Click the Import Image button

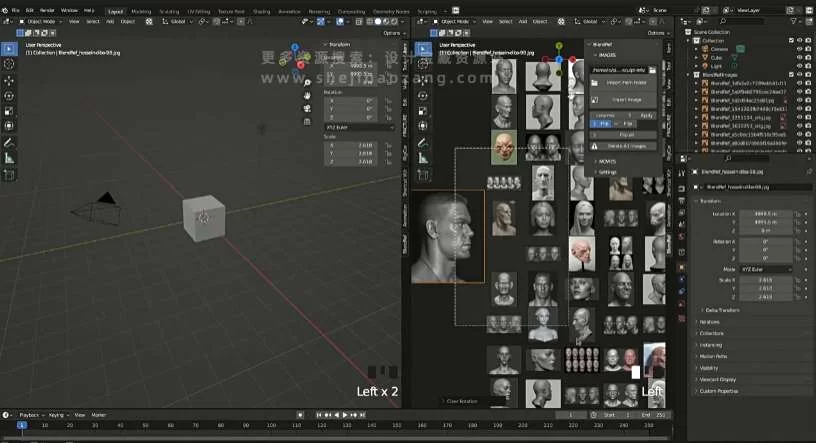click(624, 99)
